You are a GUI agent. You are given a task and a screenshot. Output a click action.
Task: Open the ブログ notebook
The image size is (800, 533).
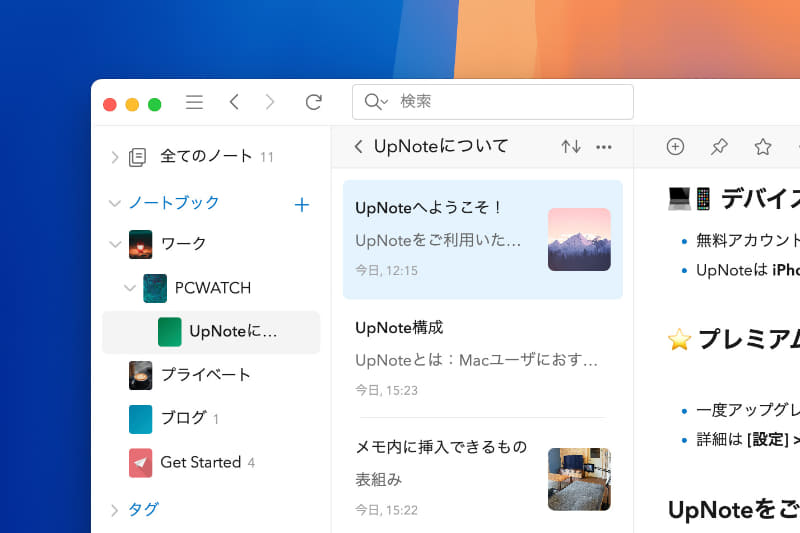184,418
